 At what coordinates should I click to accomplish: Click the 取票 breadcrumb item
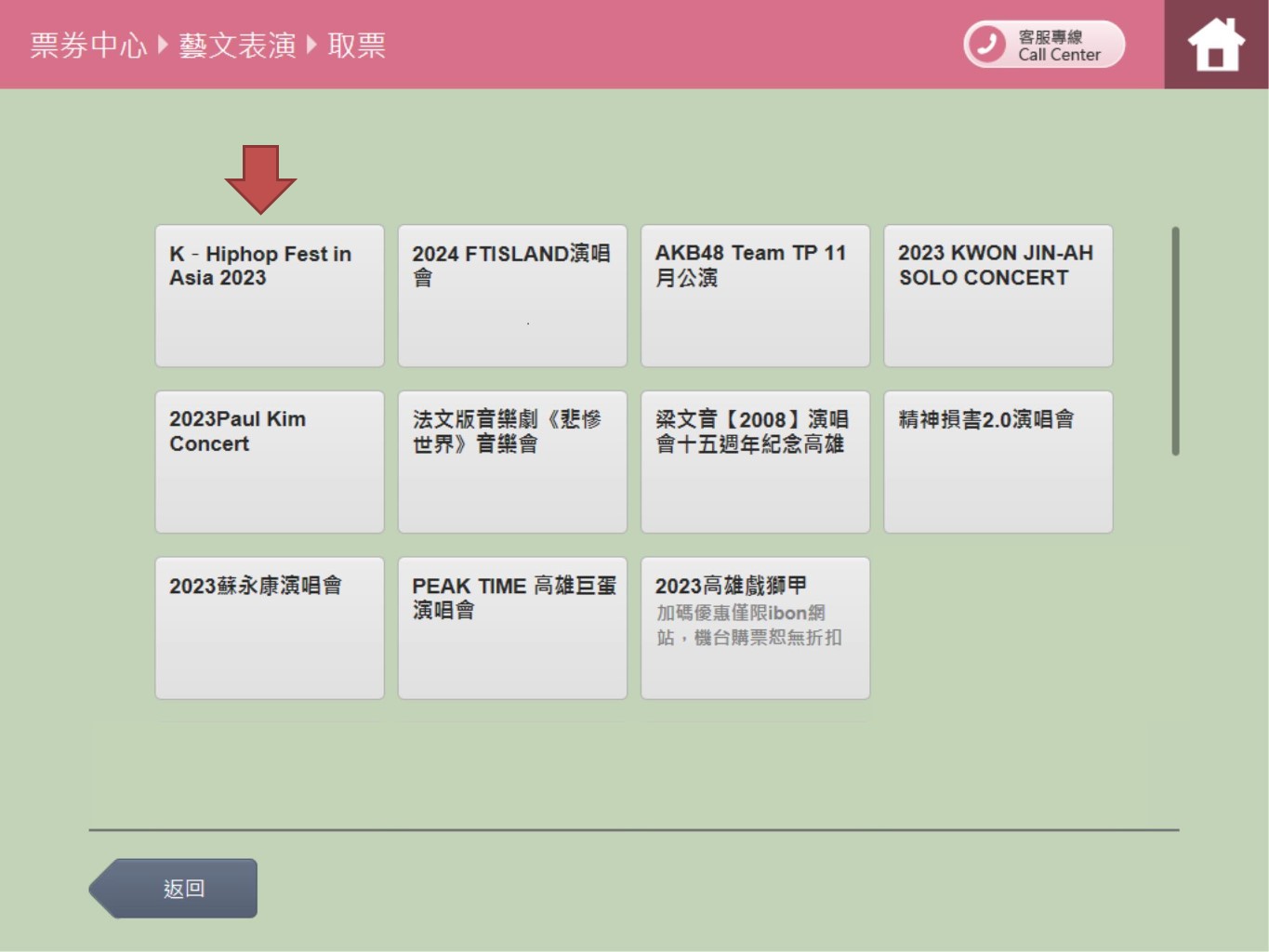(356, 46)
